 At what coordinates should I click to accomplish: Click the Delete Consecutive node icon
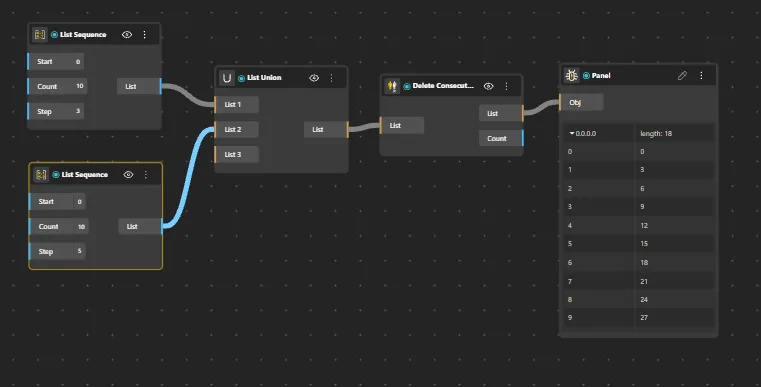point(392,86)
